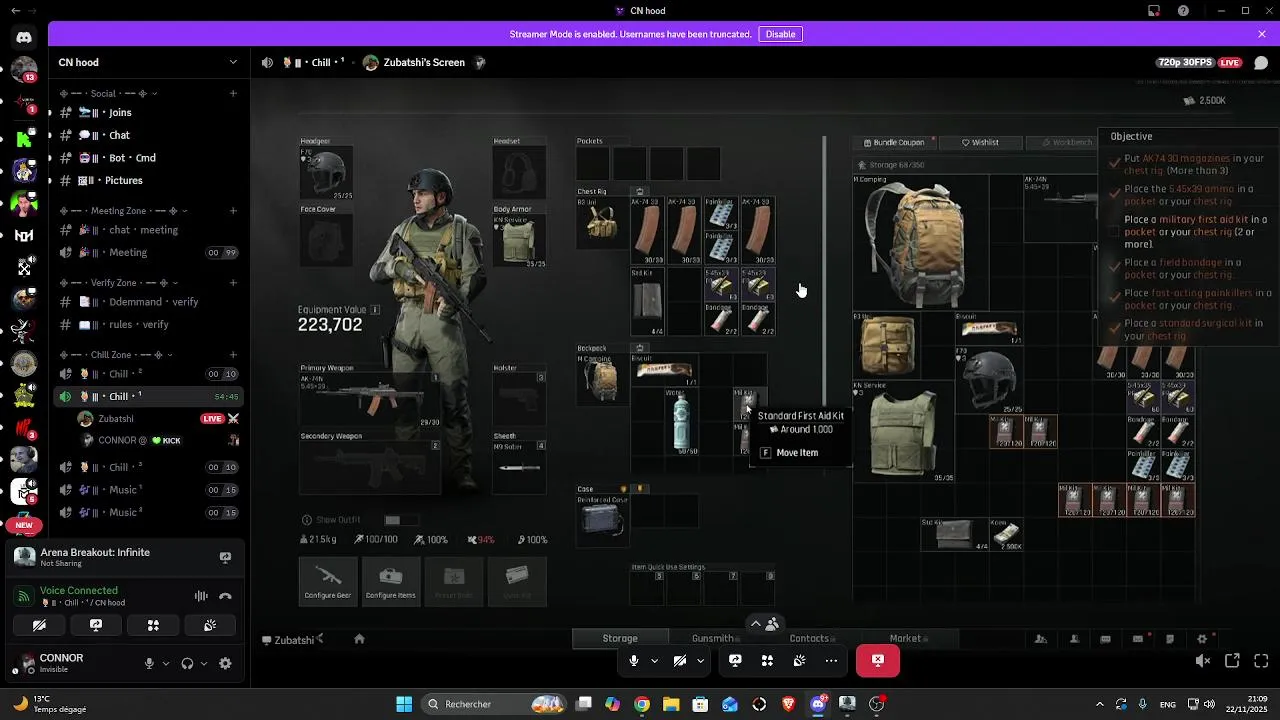Click help question mark icon in title bar
Viewport: 1280px width, 720px height.
pos(1184,11)
